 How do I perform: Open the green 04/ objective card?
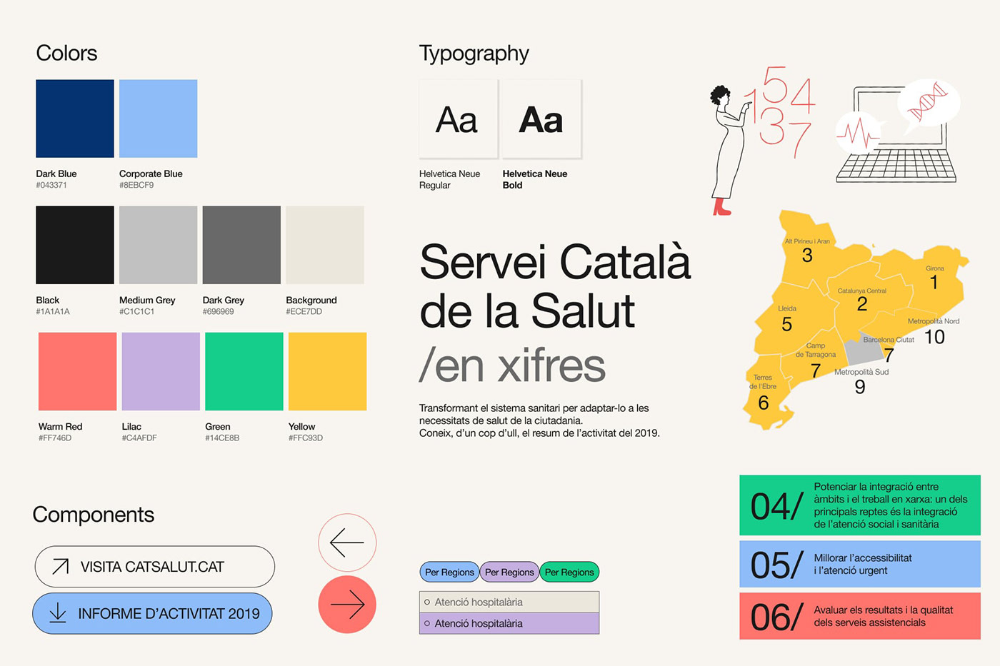[859, 505]
